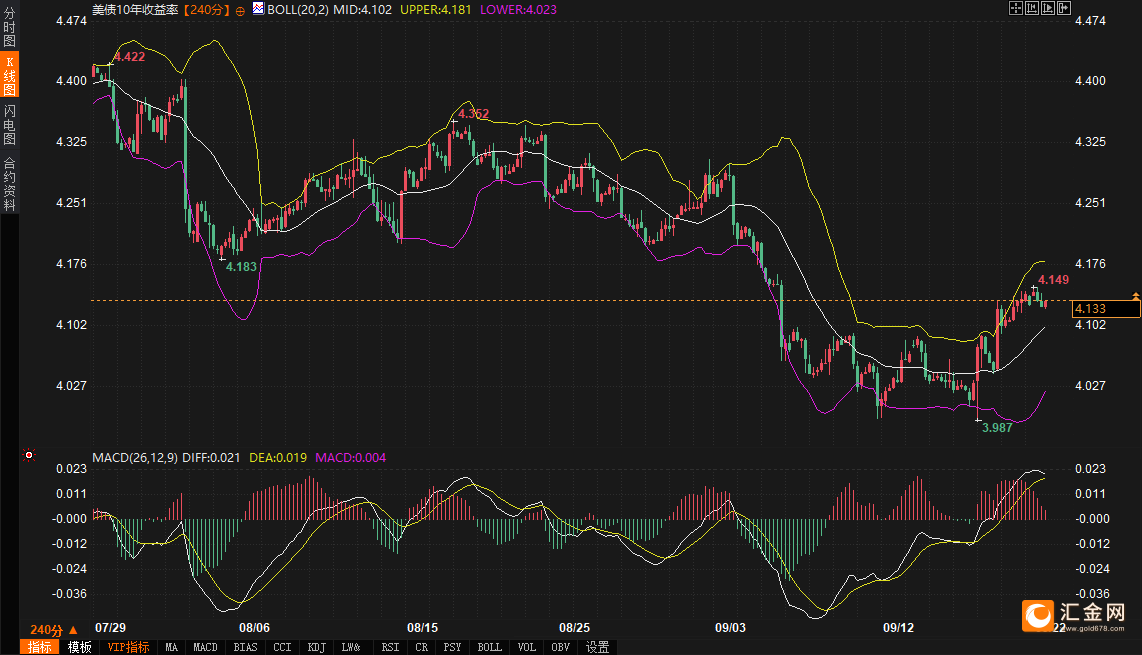Click the LOWER:4.023 value

(519, 10)
